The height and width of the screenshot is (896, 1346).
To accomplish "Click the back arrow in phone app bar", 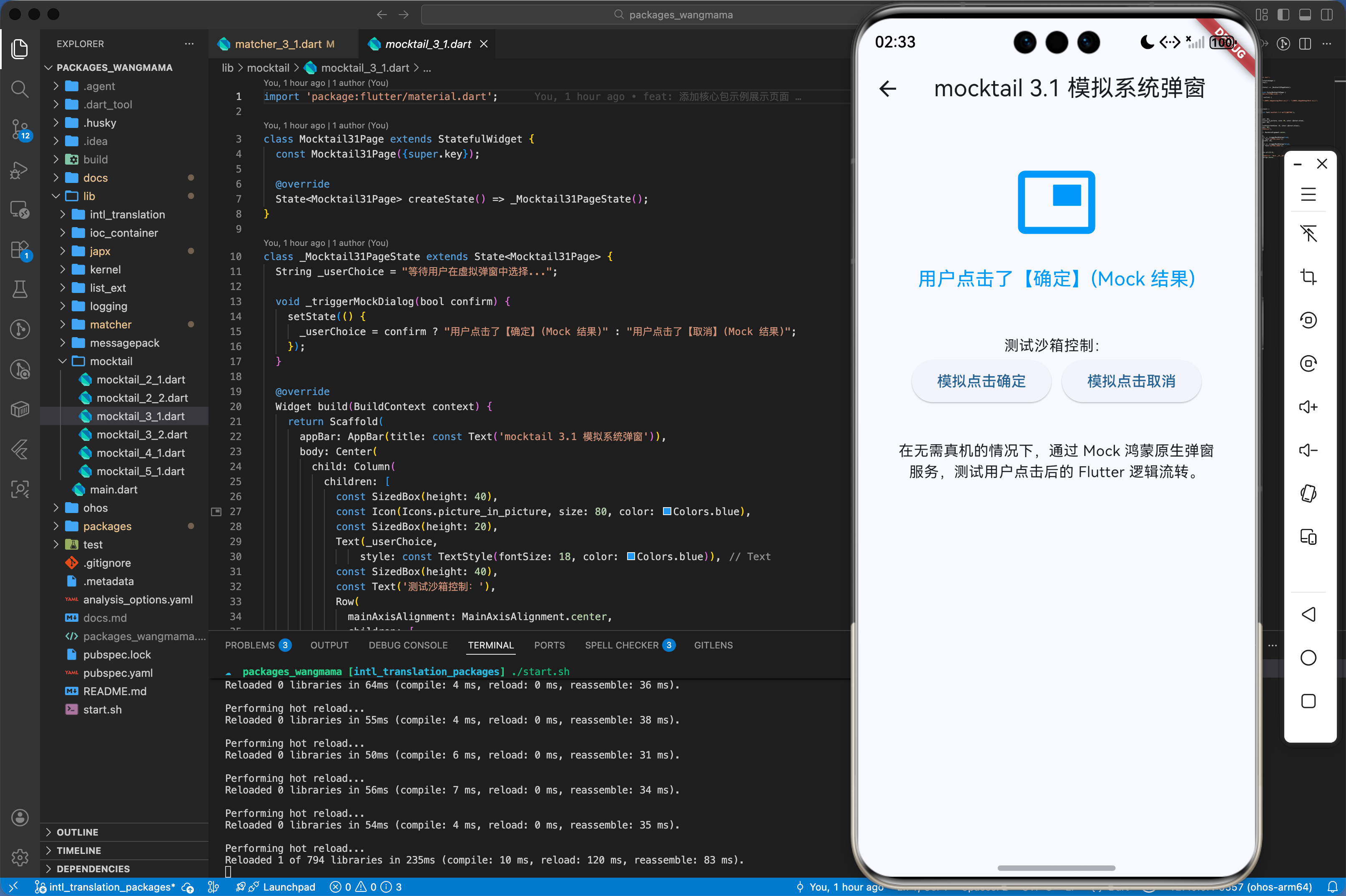I will pos(887,89).
